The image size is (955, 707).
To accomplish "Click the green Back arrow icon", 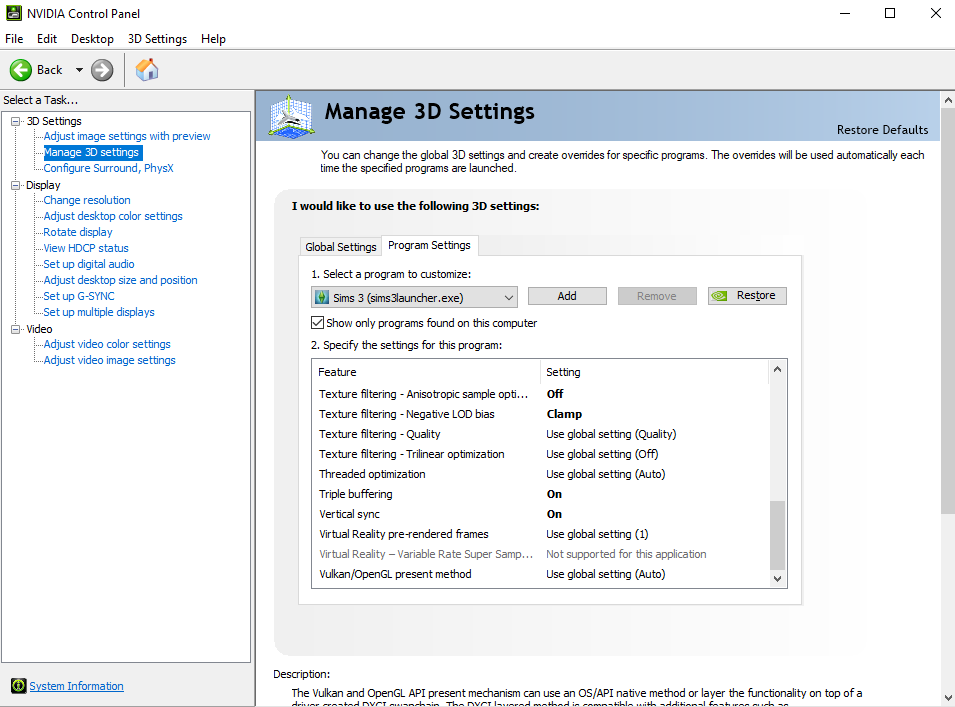I will [x=21, y=70].
